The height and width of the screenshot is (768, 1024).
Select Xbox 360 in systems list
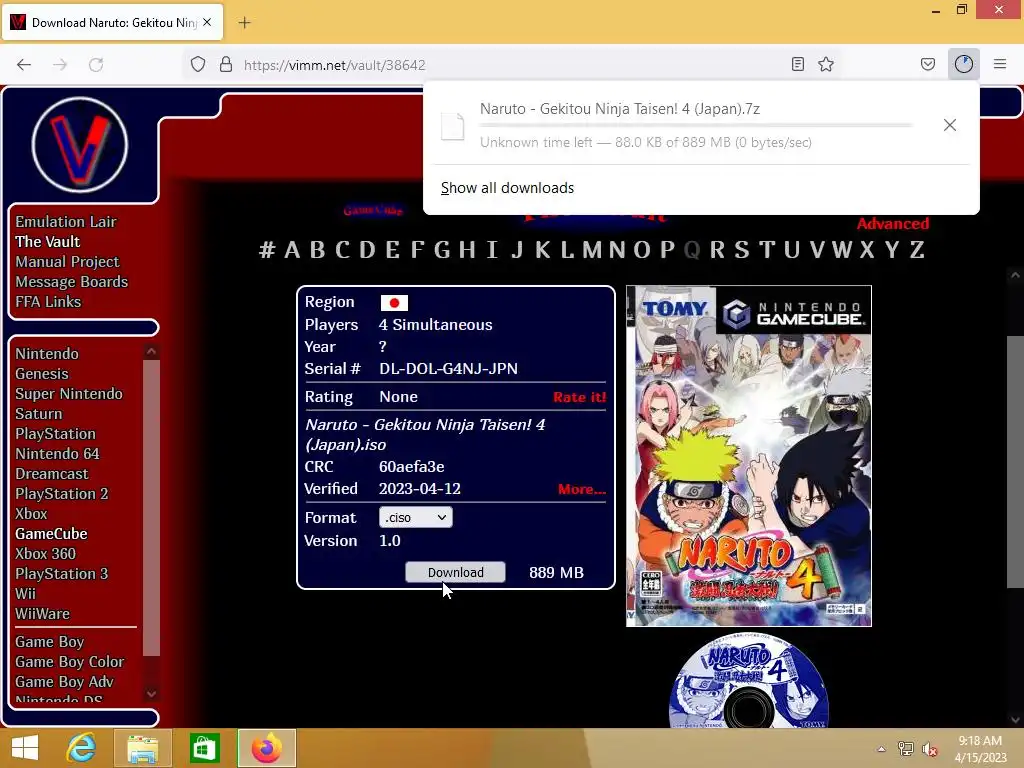pyautogui.click(x=45, y=554)
